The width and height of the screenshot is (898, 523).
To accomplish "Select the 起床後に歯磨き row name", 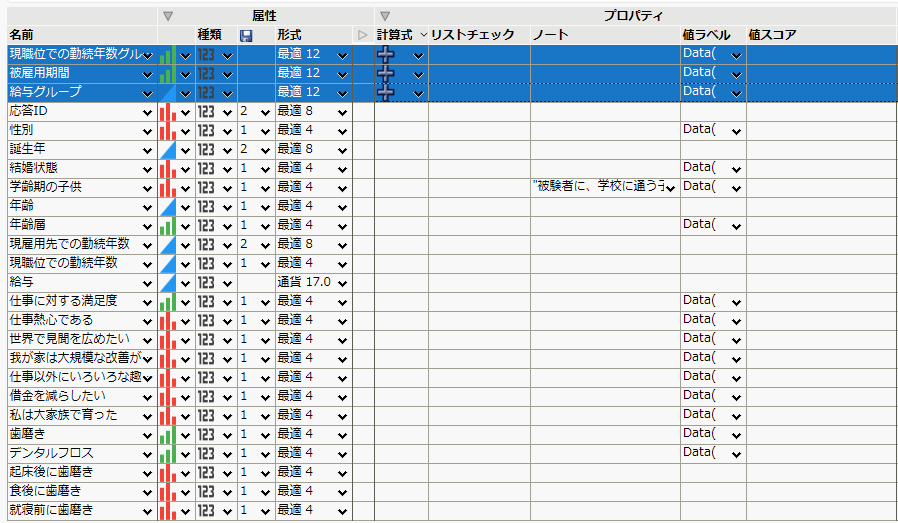I will click(x=51, y=472).
